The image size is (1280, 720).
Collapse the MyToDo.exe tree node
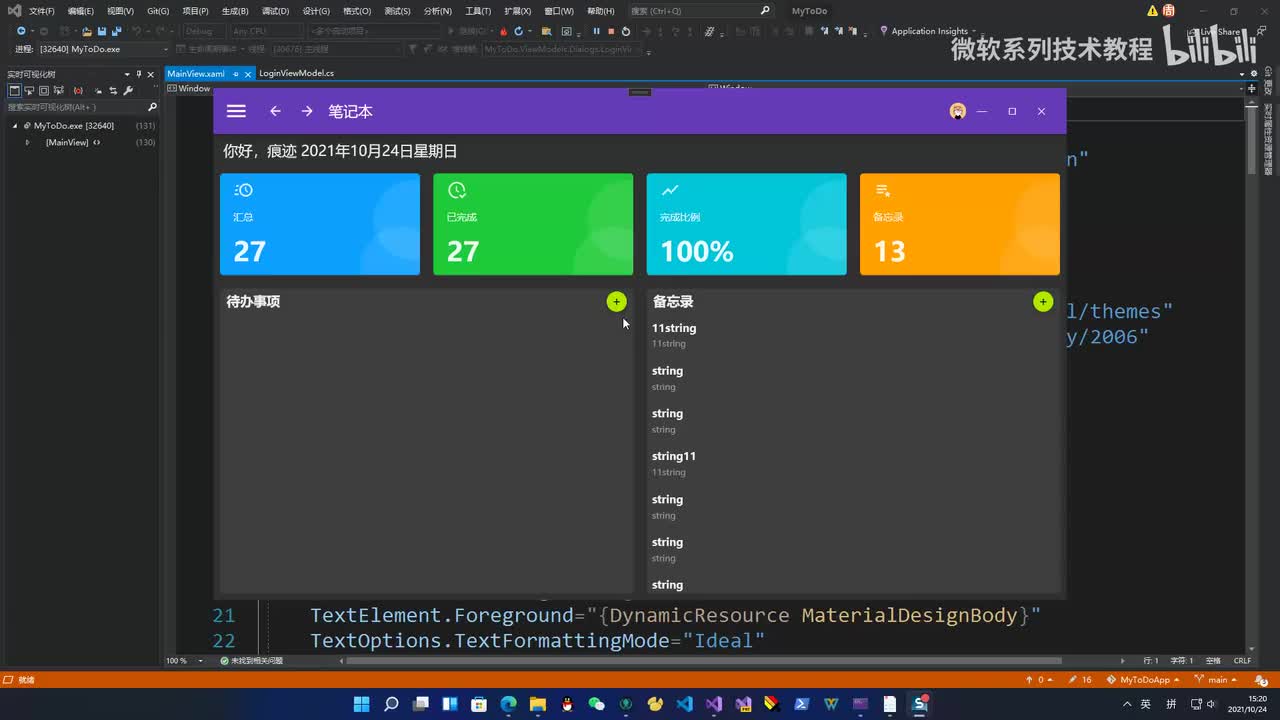pyautogui.click(x=15, y=126)
